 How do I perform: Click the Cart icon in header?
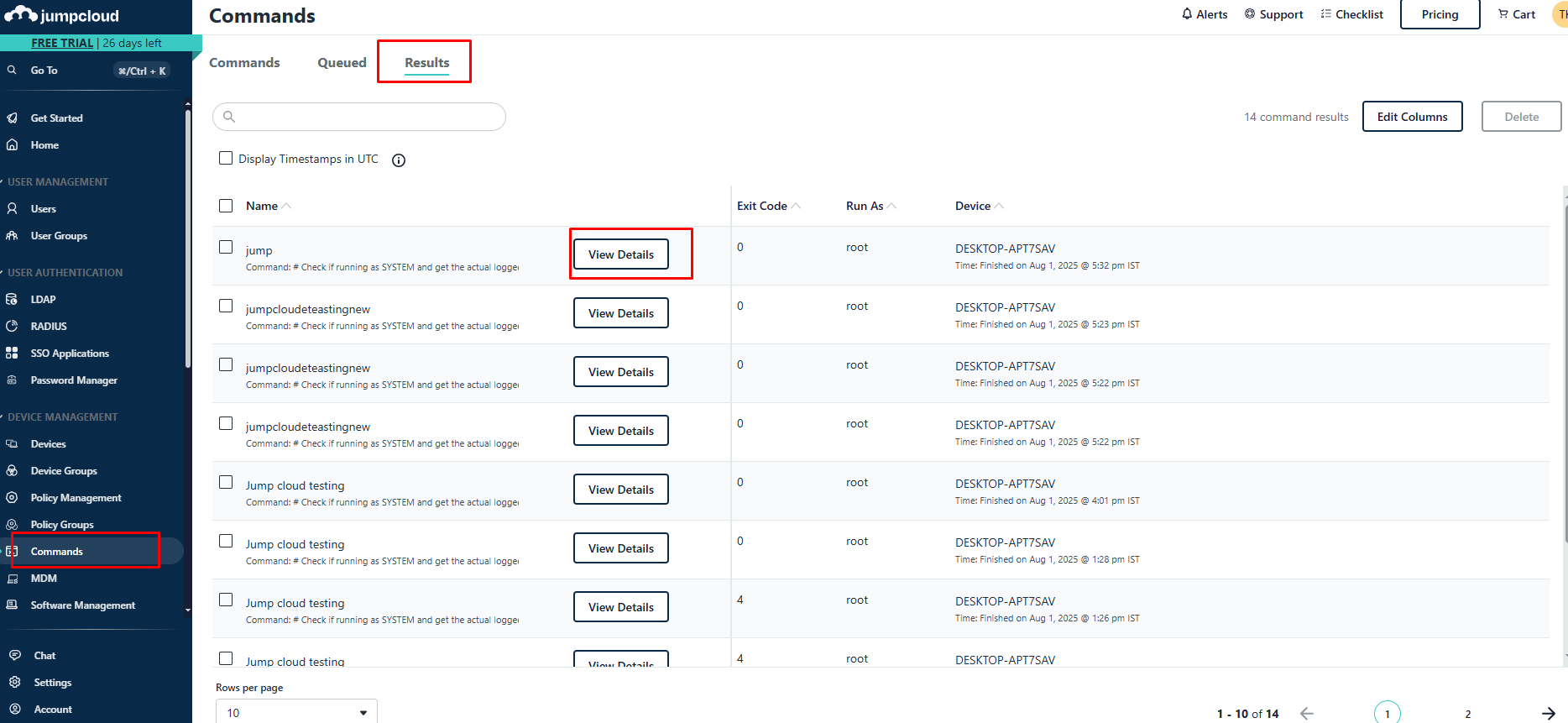1503,14
